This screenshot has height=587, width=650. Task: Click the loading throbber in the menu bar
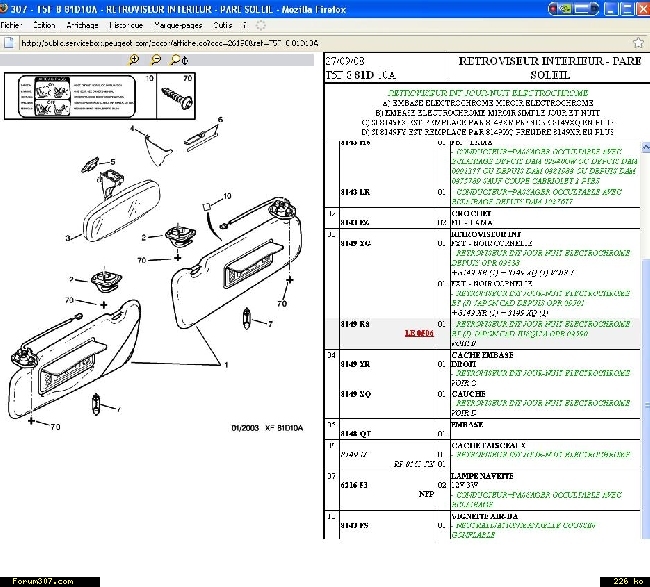260,25
